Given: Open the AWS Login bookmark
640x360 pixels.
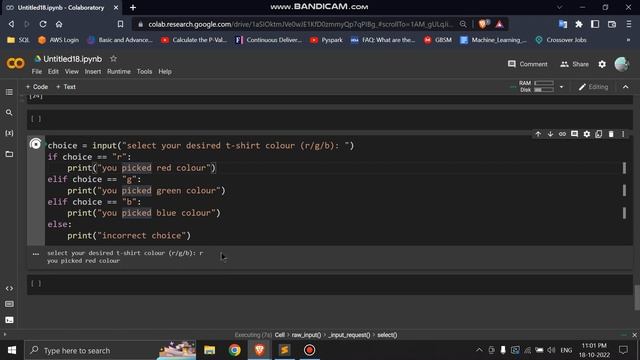Looking at the screenshot, I should 58,40.
